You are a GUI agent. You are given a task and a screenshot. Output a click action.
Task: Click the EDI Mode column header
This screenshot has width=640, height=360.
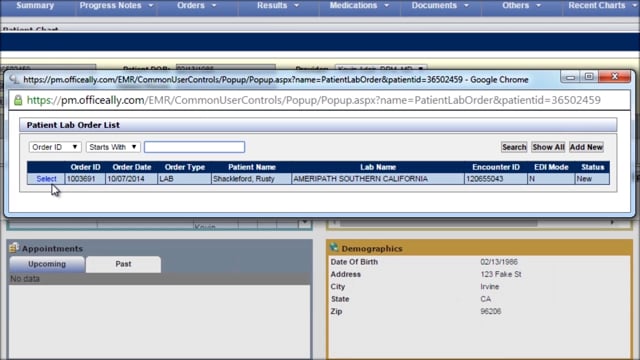(x=551, y=167)
